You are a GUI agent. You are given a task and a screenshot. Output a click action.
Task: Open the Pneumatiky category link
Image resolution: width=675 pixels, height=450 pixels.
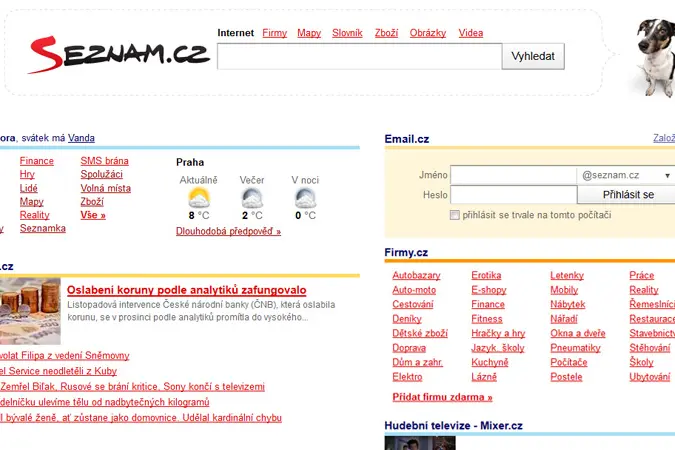[575, 348]
